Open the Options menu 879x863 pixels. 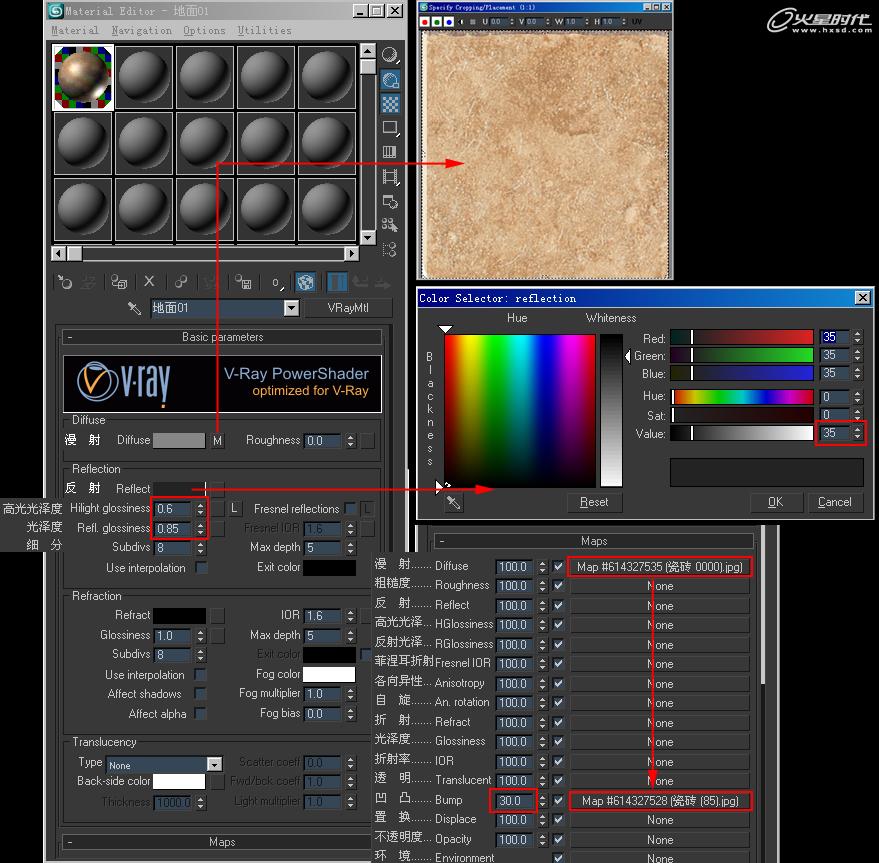(x=204, y=30)
